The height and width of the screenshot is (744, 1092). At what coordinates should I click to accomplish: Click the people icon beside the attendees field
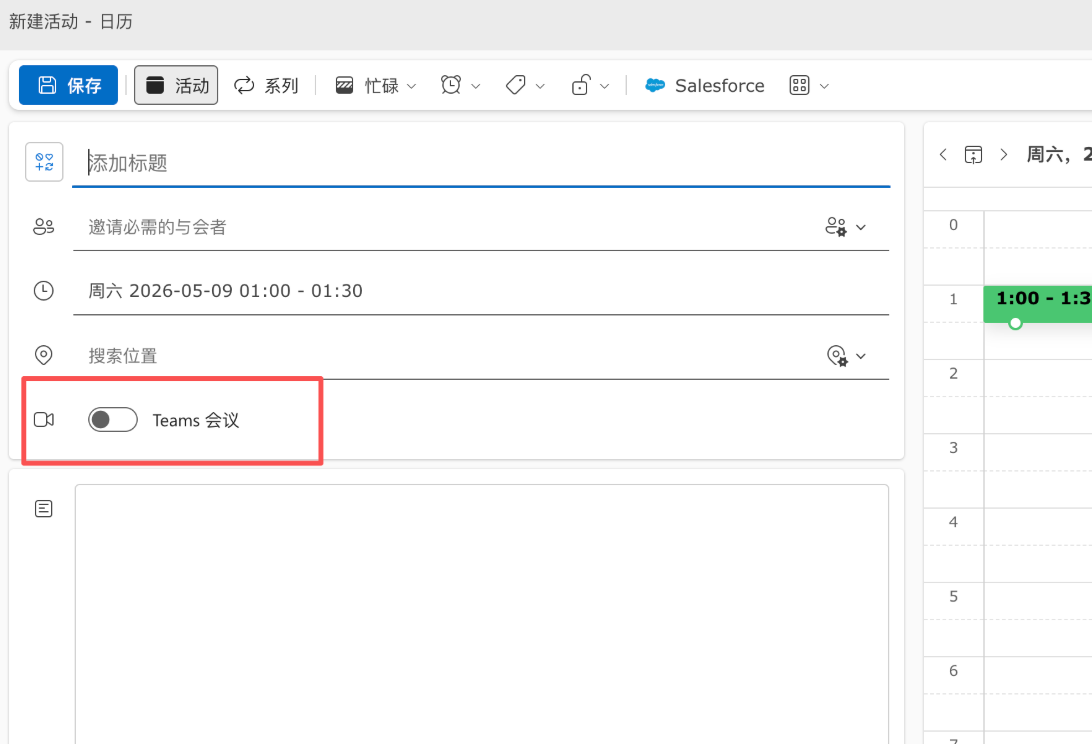pos(43,226)
